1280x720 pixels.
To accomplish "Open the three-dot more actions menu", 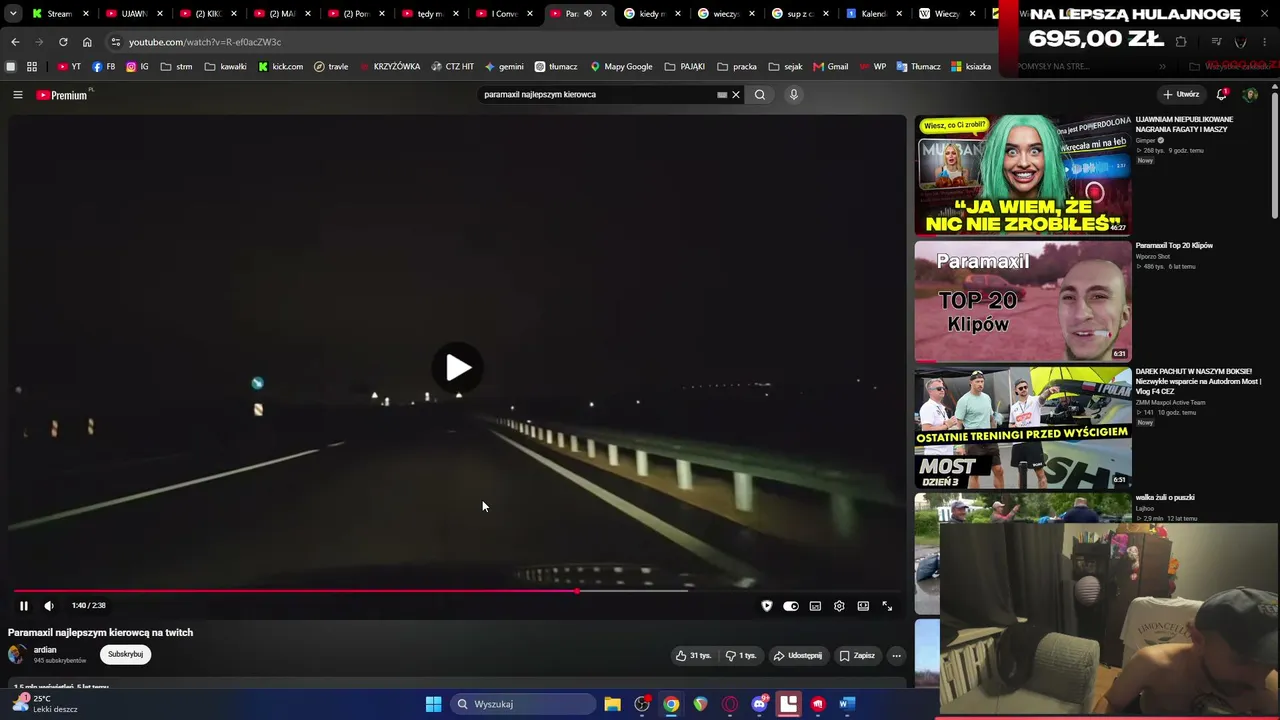I will point(896,656).
